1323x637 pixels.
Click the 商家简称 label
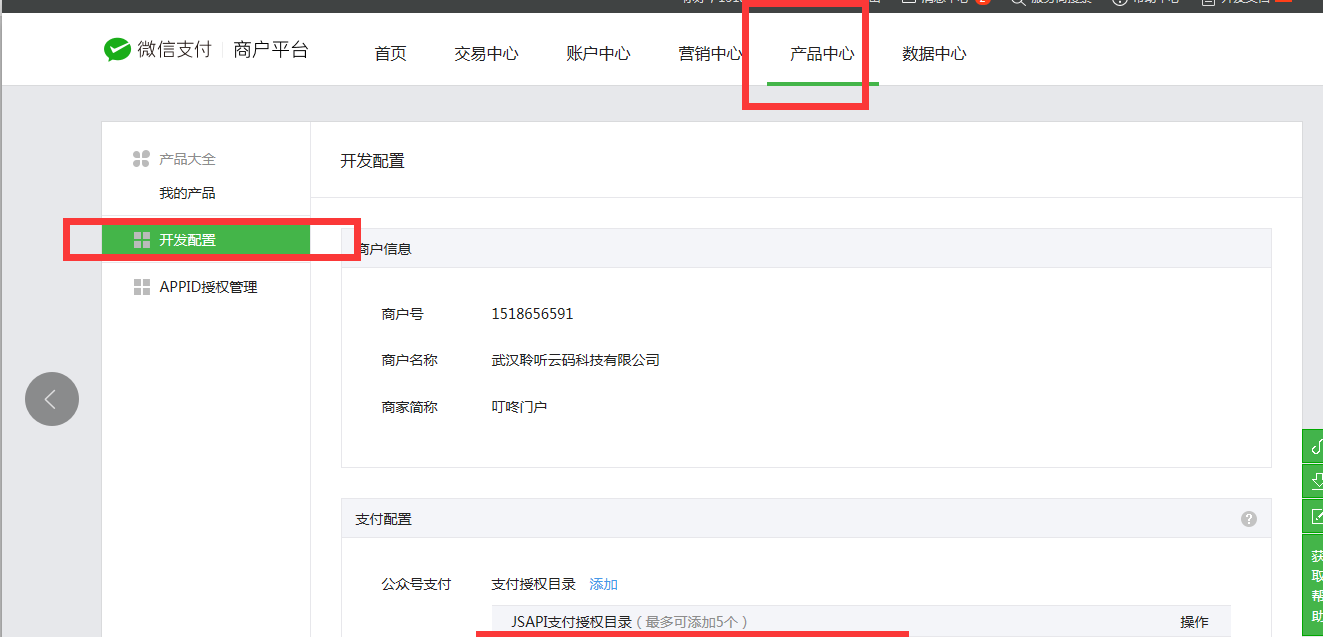409,407
